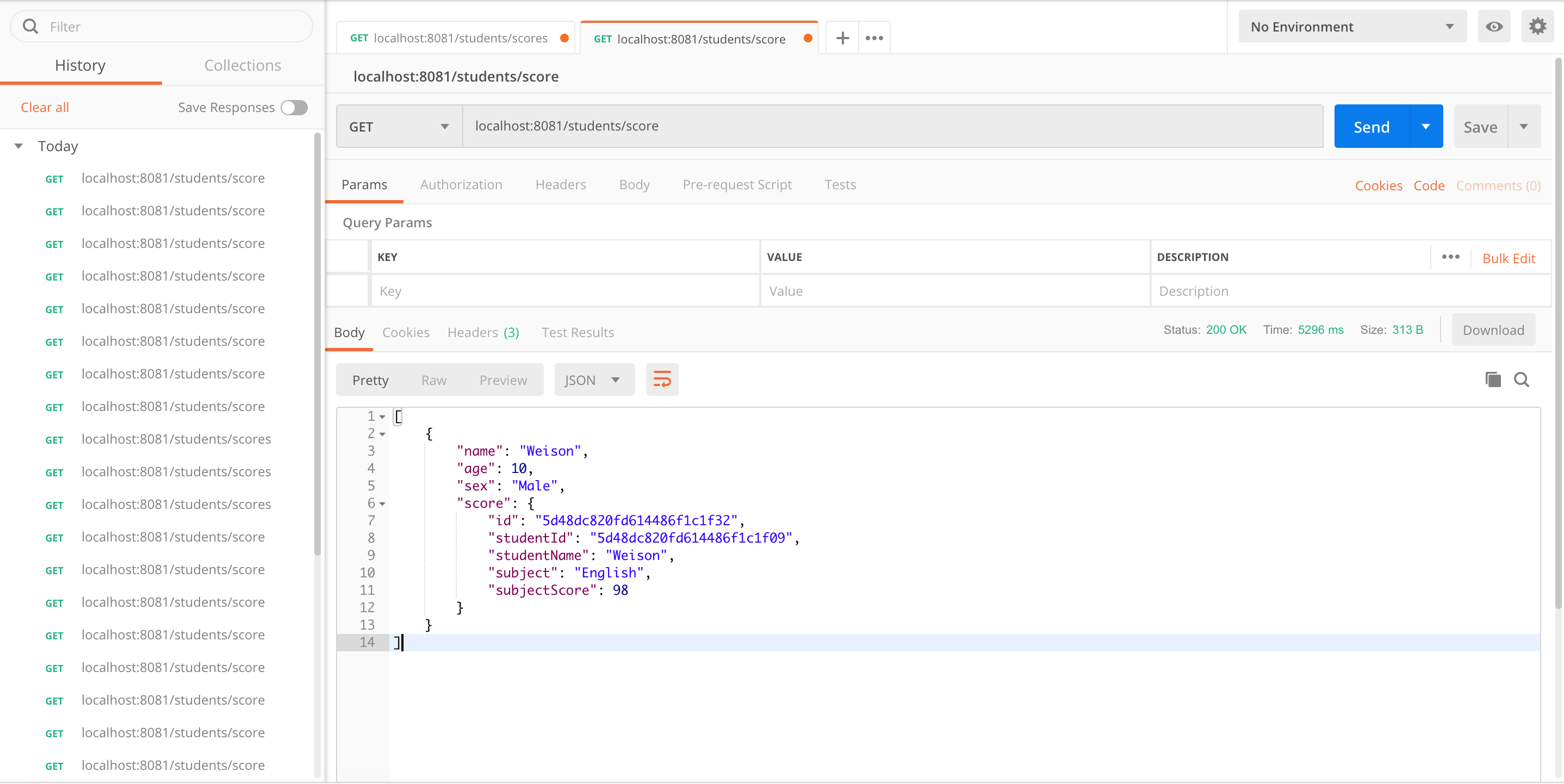Click the request URL input field
Image resolution: width=1564 pixels, height=784 pixels.
point(891,126)
